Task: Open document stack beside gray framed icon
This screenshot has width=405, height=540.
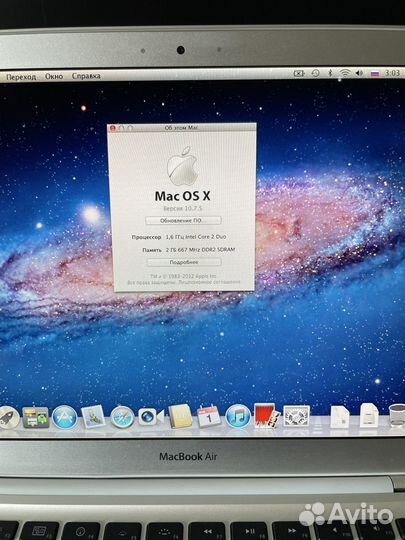Action: (340, 416)
